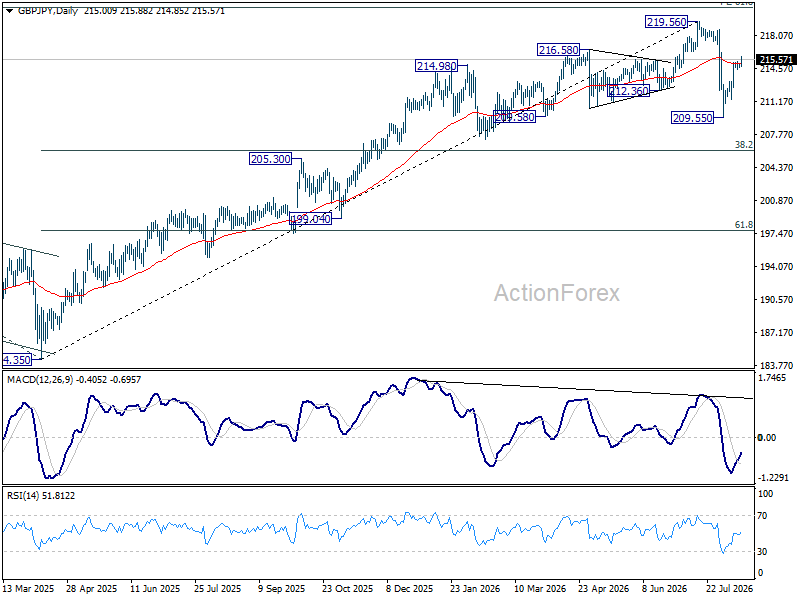The height and width of the screenshot is (600, 800).
Task: Select the 61.8 Fibonacci level label
Action: coord(743,224)
